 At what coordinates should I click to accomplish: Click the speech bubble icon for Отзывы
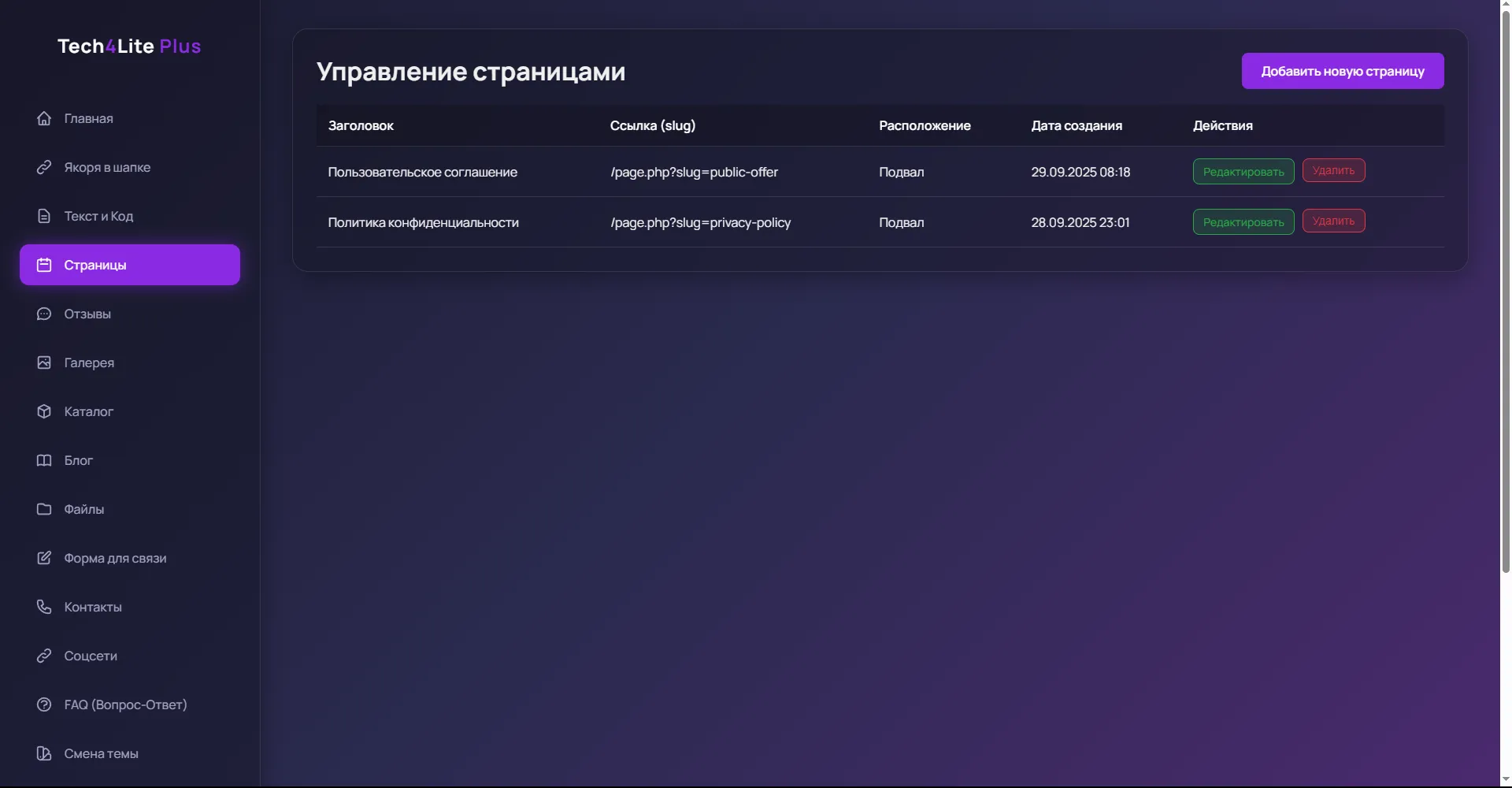coord(44,314)
